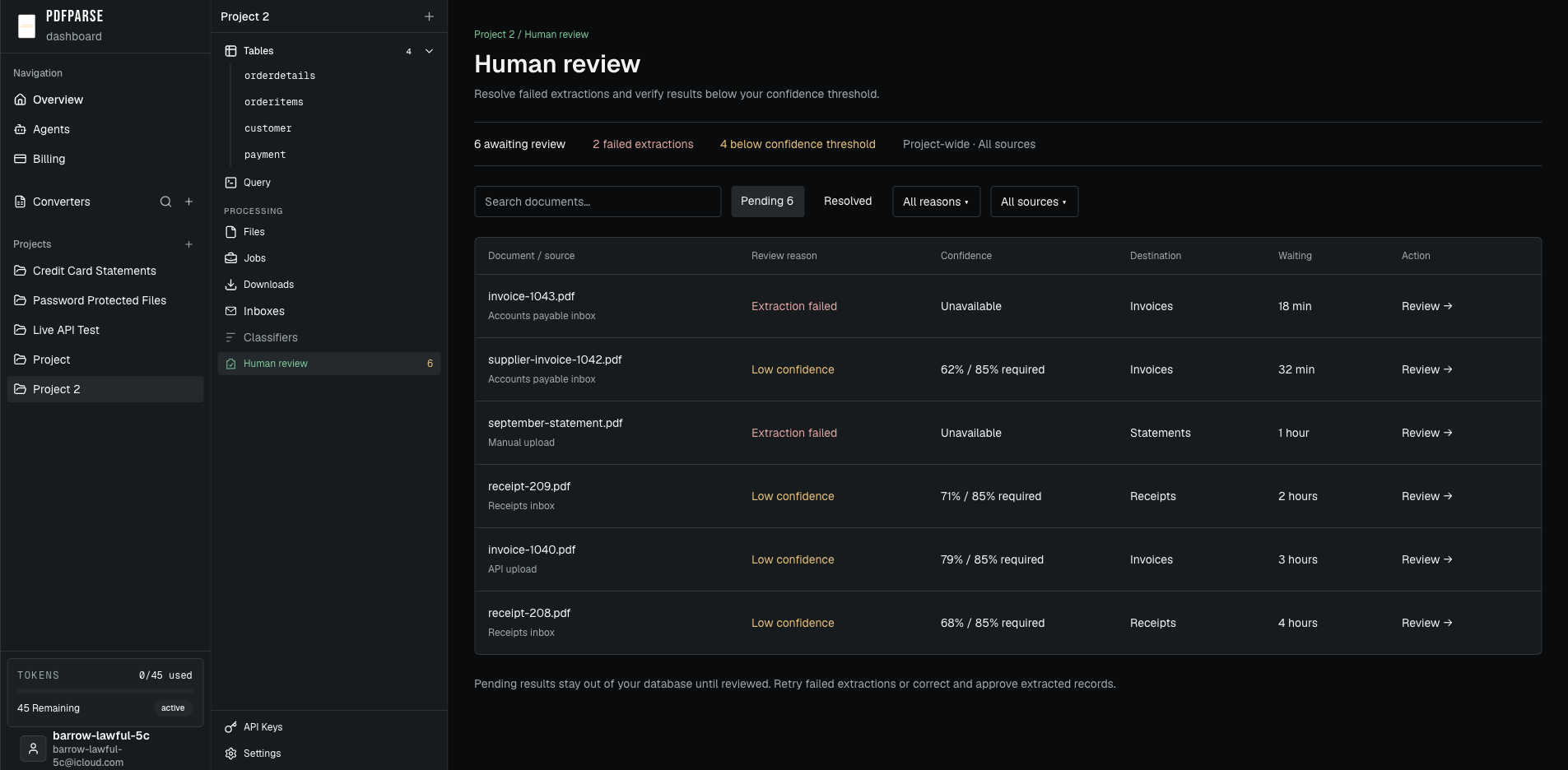Select the payment table
This screenshot has height=770, width=1568.
(x=265, y=155)
